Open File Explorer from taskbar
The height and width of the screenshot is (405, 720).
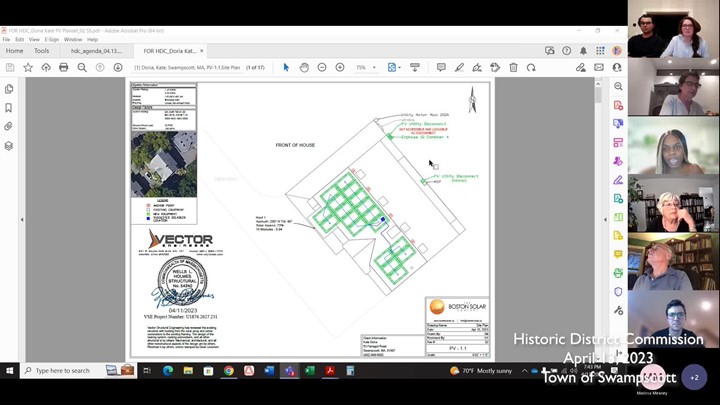point(188,371)
